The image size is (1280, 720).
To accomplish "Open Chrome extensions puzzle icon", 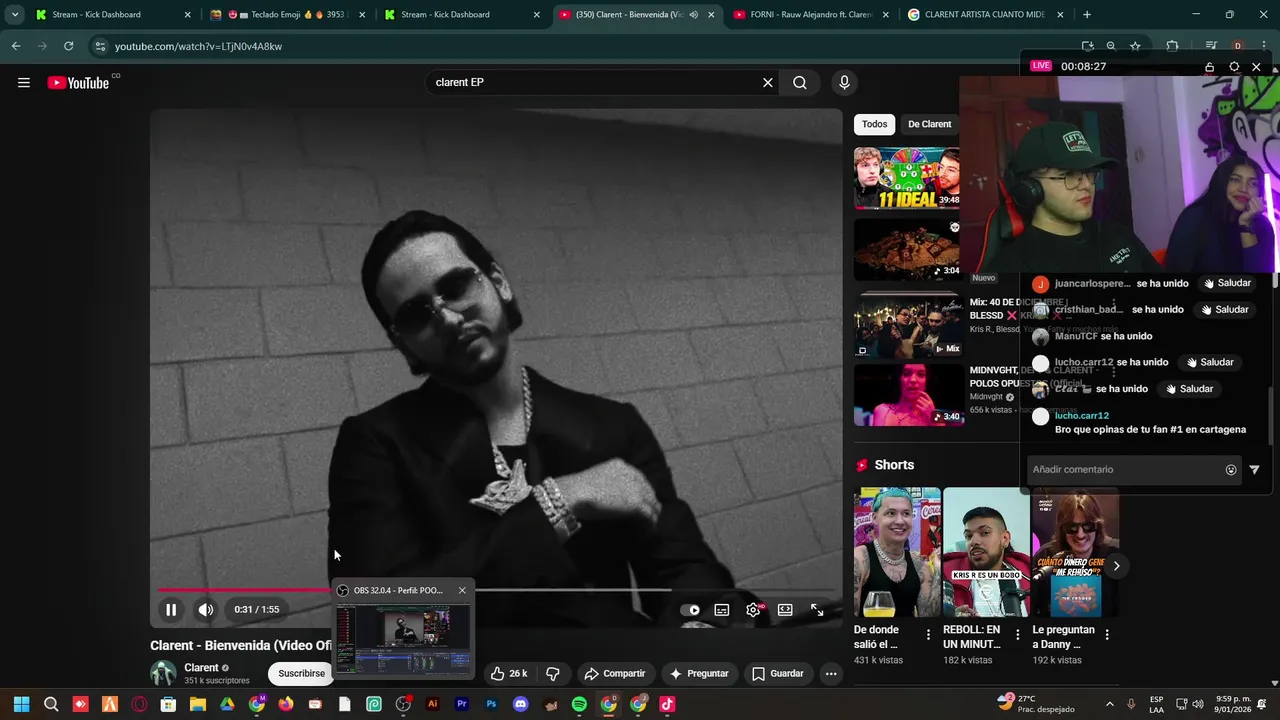I will pyautogui.click(x=1172, y=46).
